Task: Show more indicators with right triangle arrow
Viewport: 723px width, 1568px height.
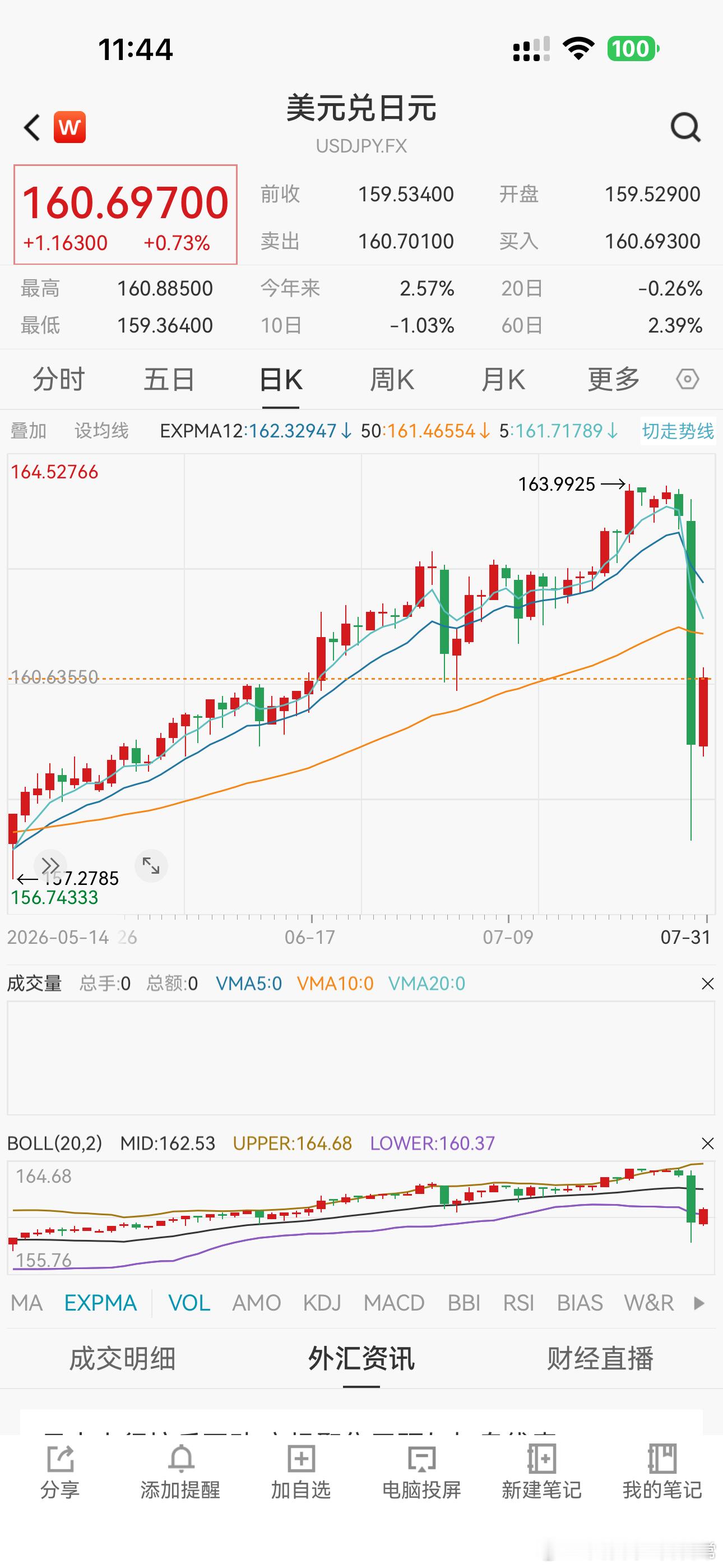Action: 699,1303
